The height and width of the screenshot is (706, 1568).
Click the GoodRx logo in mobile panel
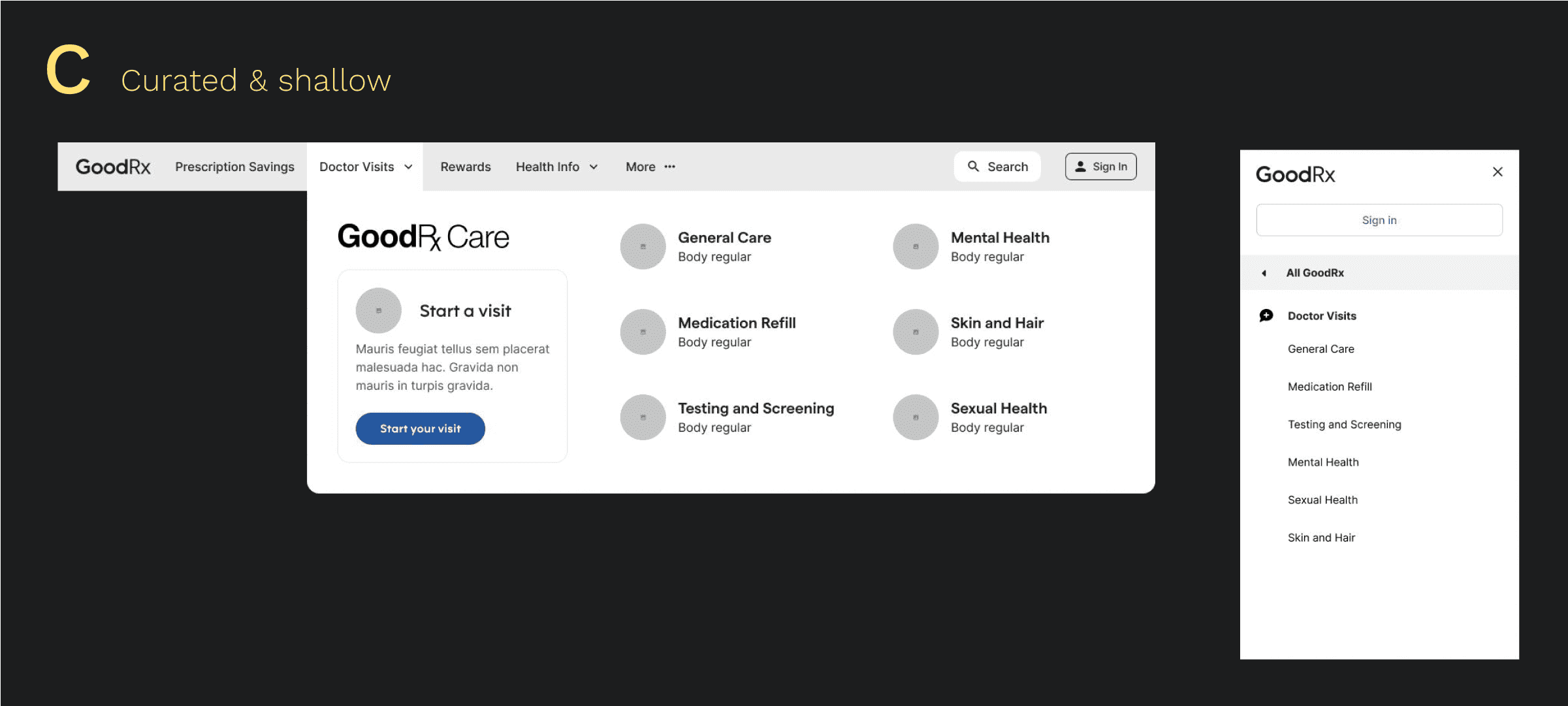coord(1295,174)
